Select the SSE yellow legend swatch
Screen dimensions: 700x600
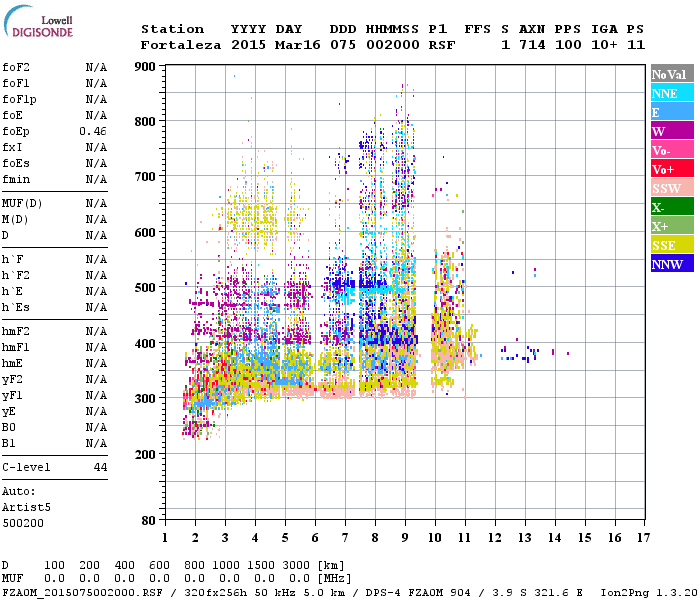pyautogui.click(x=672, y=245)
